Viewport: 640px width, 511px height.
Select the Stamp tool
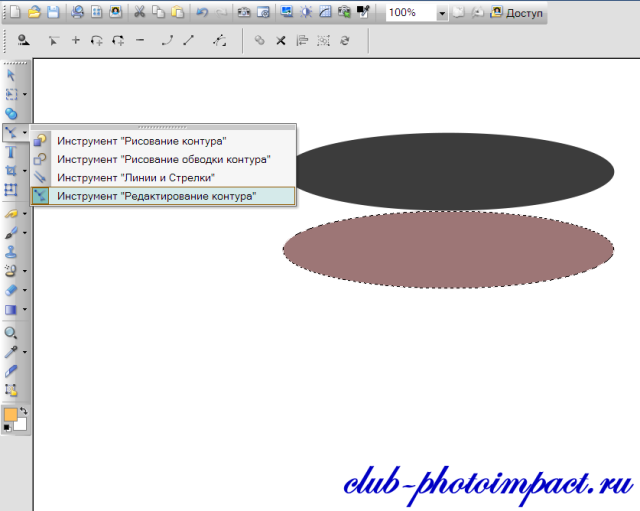tap(11, 252)
